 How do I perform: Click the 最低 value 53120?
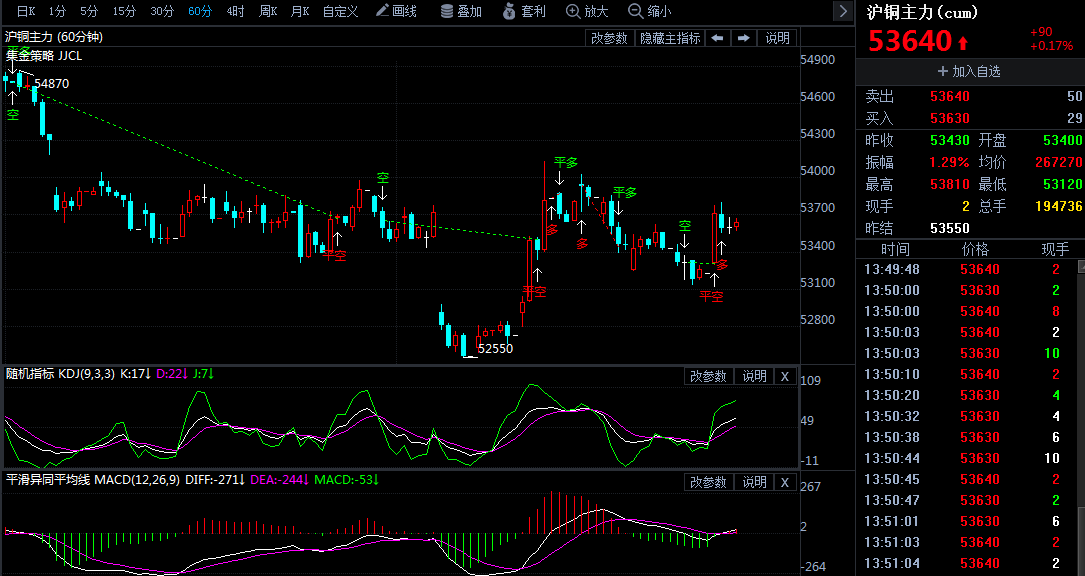pos(1062,185)
